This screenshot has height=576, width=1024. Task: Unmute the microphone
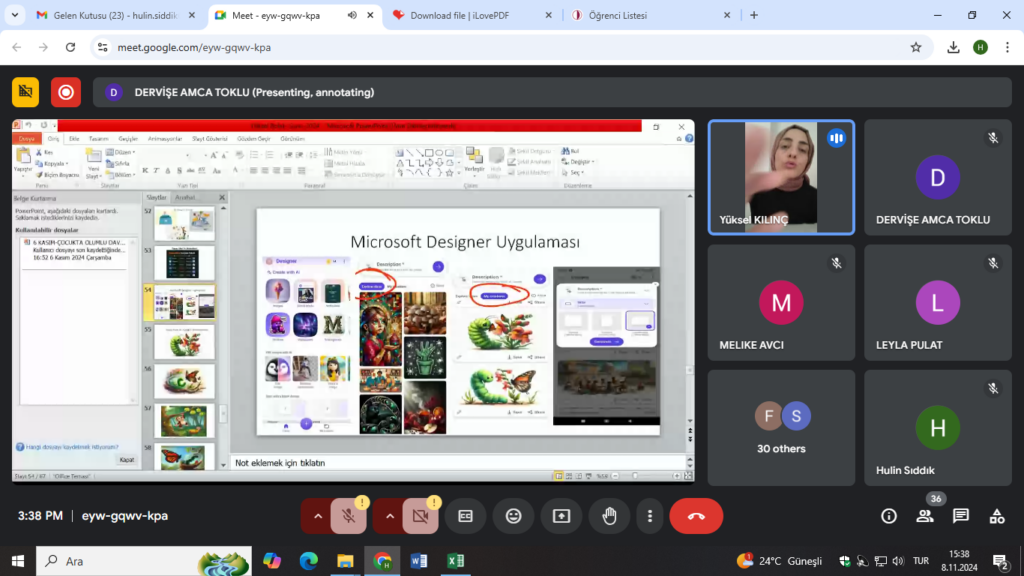[x=348, y=516]
